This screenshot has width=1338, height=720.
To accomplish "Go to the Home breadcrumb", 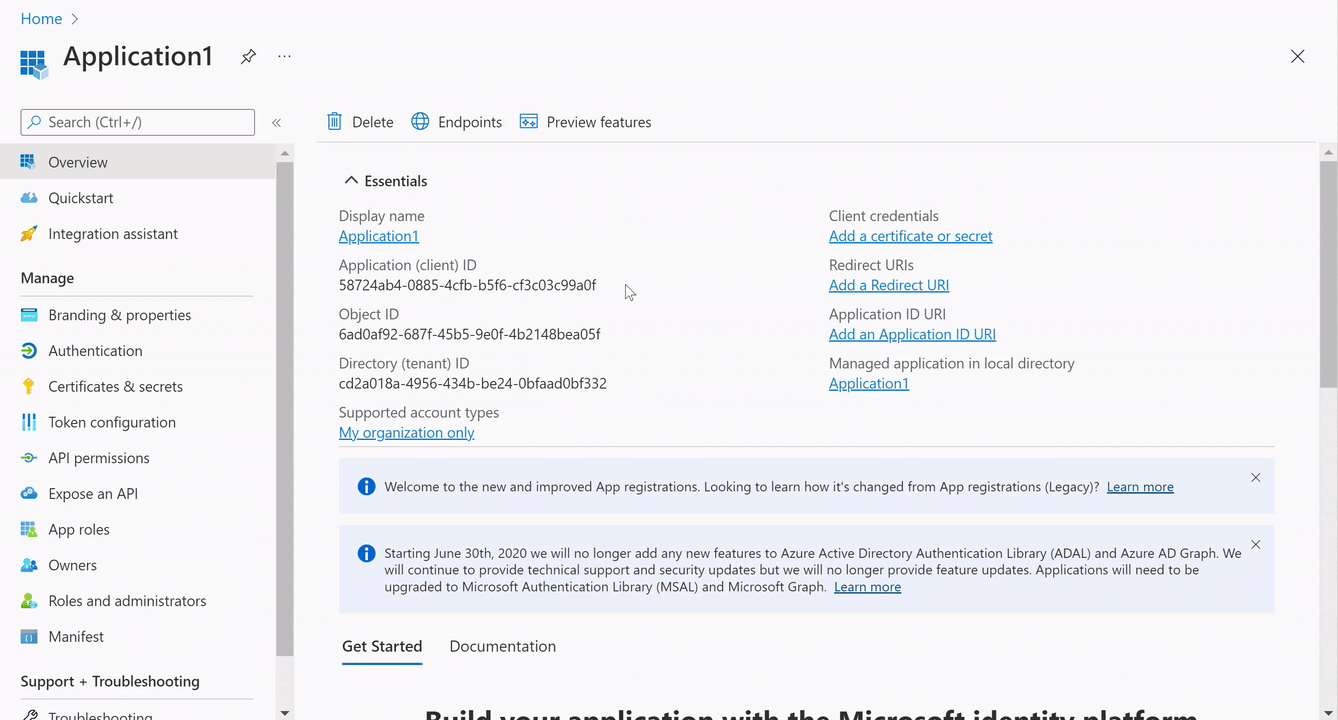I will pyautogui.click(x=41, y=19).
